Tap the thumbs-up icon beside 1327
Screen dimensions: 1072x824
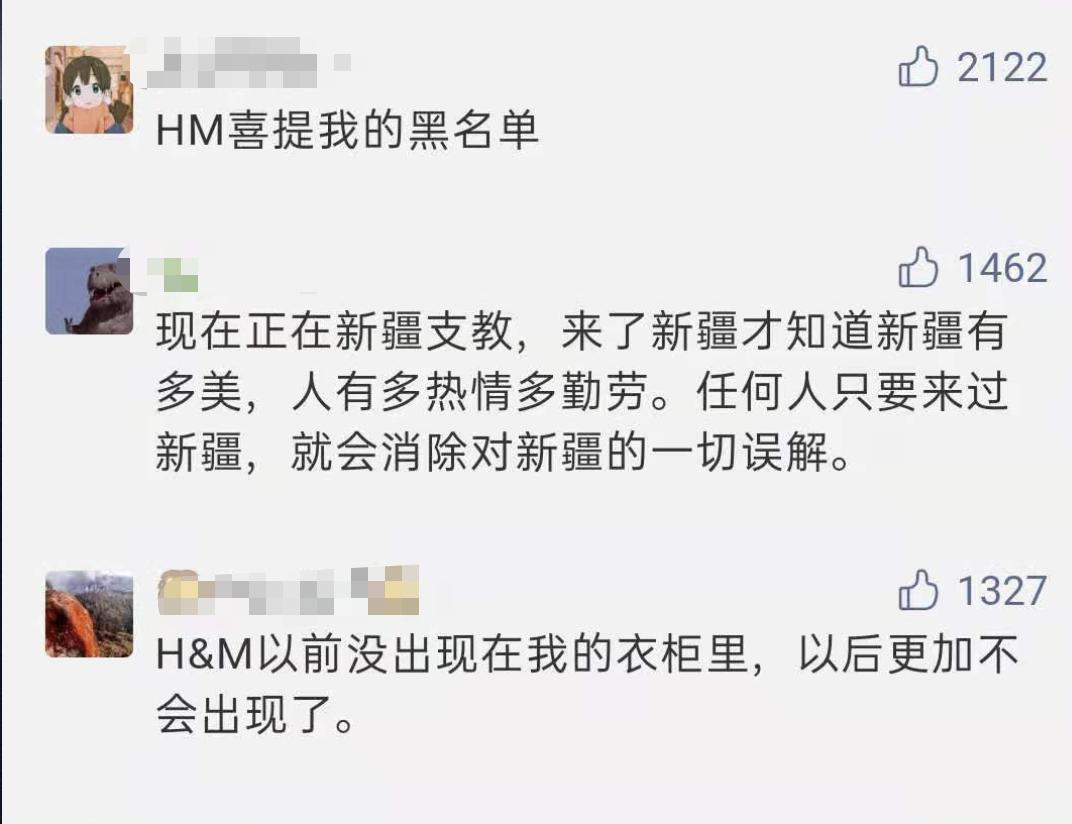(x=917, y=589)
